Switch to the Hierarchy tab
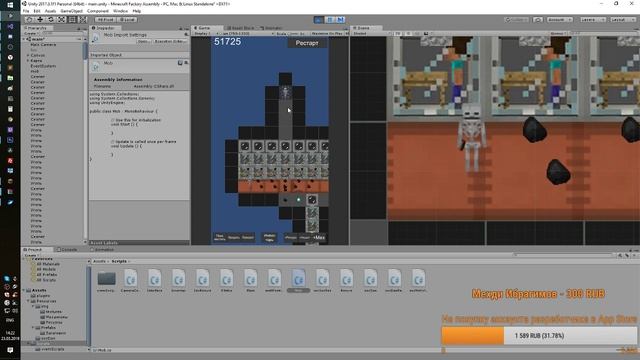Screen dimensions: 640x360 click(37, 28)
